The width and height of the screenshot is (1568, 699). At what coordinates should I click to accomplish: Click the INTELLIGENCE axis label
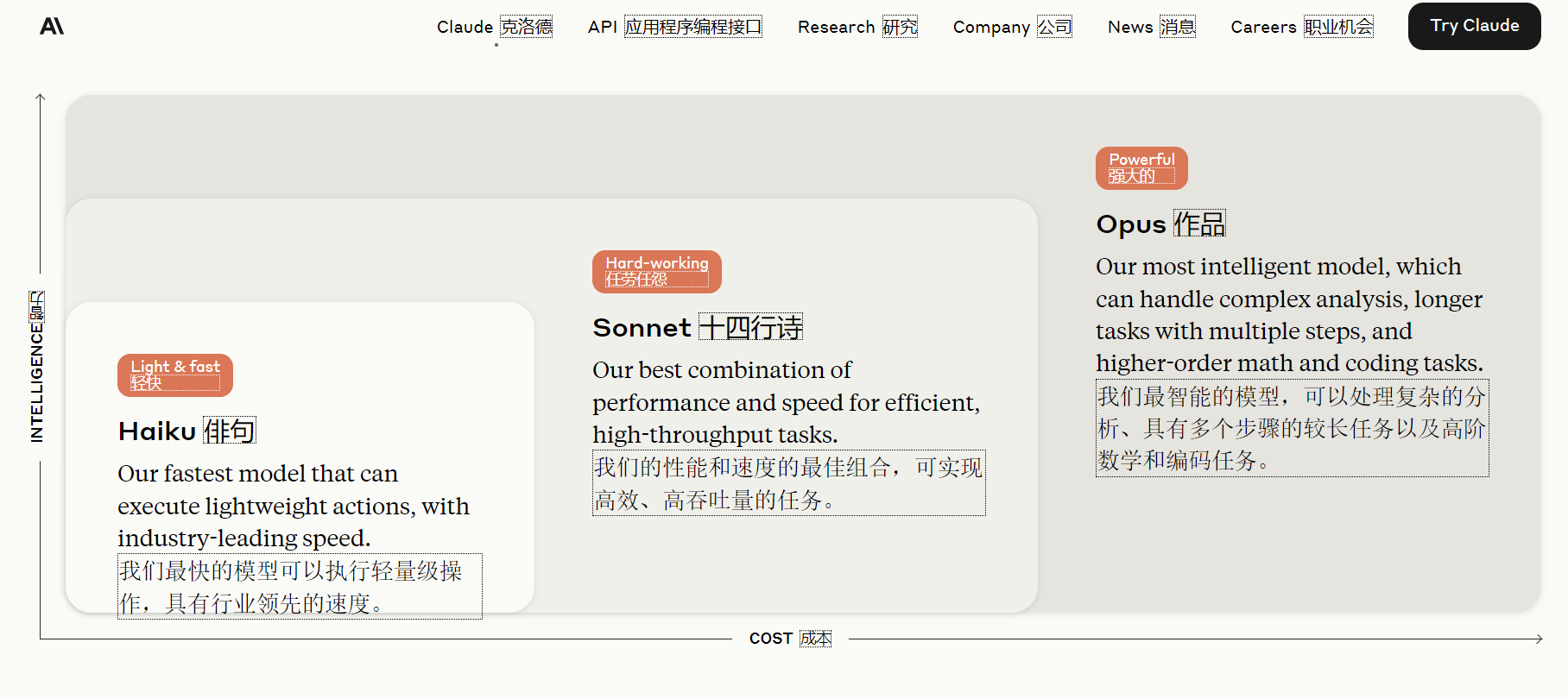click(36, 367)
